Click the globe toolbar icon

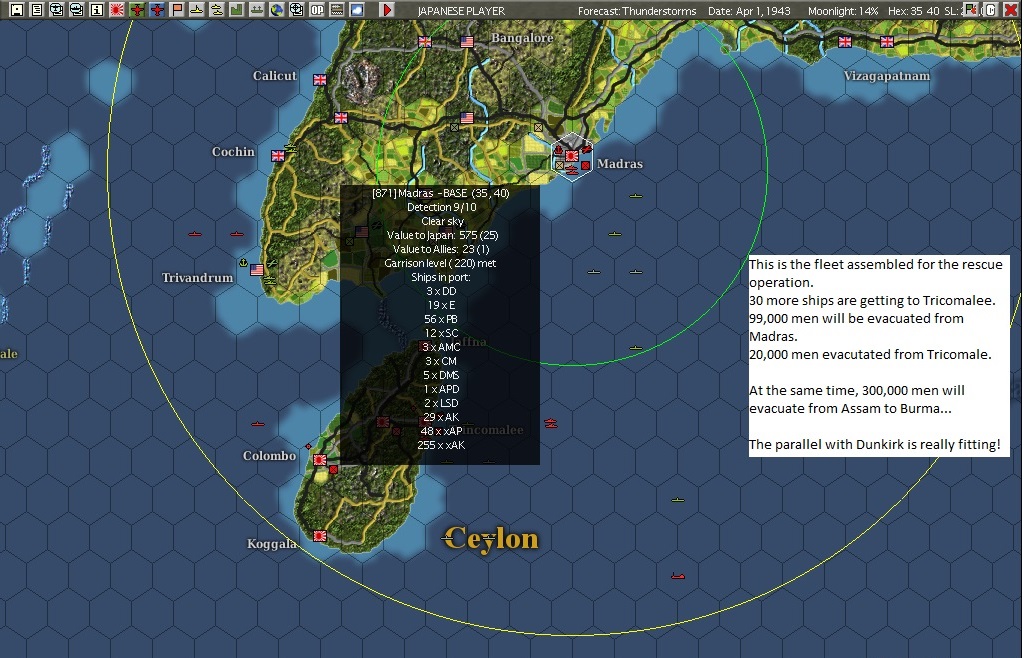pos(277,10)
